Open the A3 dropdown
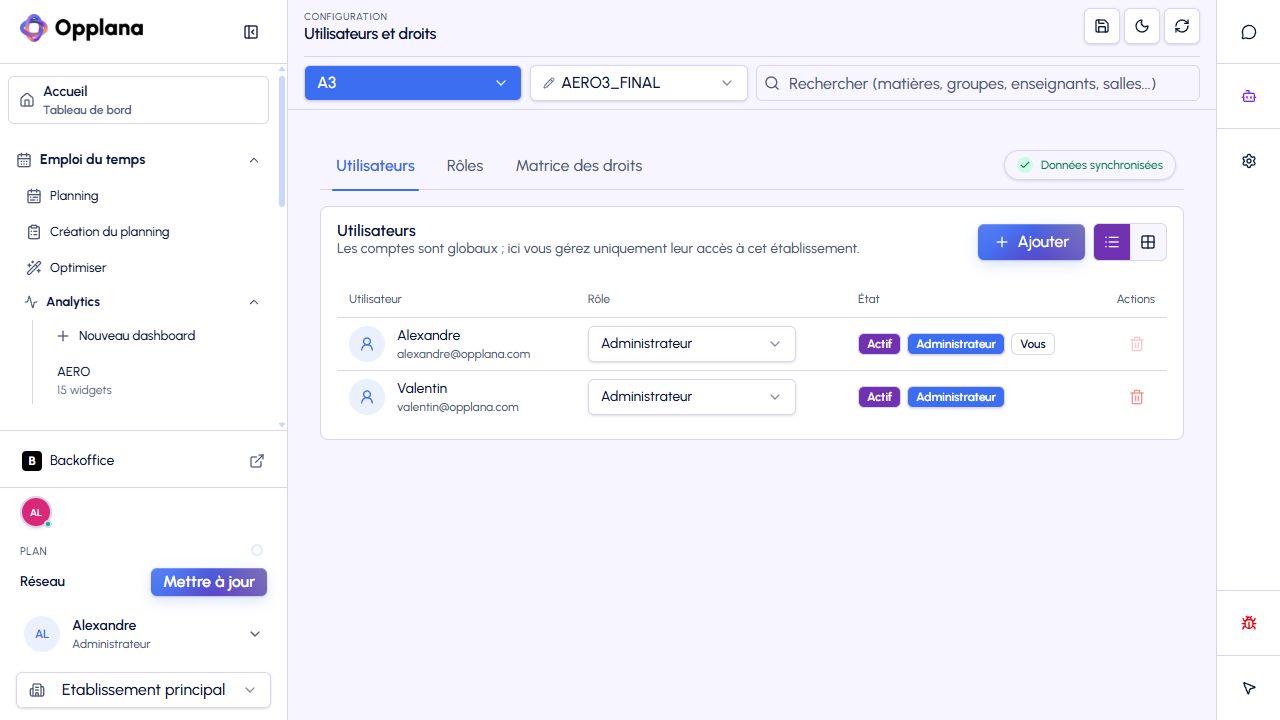The height and width of the screenshot is (720, 1280). coord(413,83)
